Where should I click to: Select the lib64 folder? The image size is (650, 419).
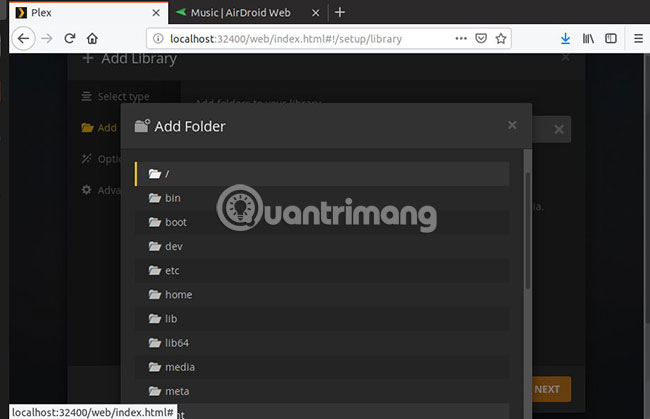[x=322, y=343]
